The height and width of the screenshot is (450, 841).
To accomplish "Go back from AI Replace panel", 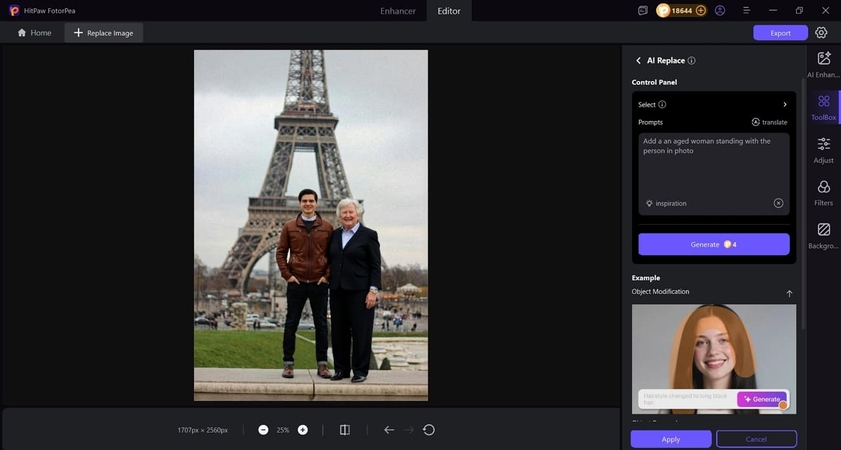I will tap(639, 61).
